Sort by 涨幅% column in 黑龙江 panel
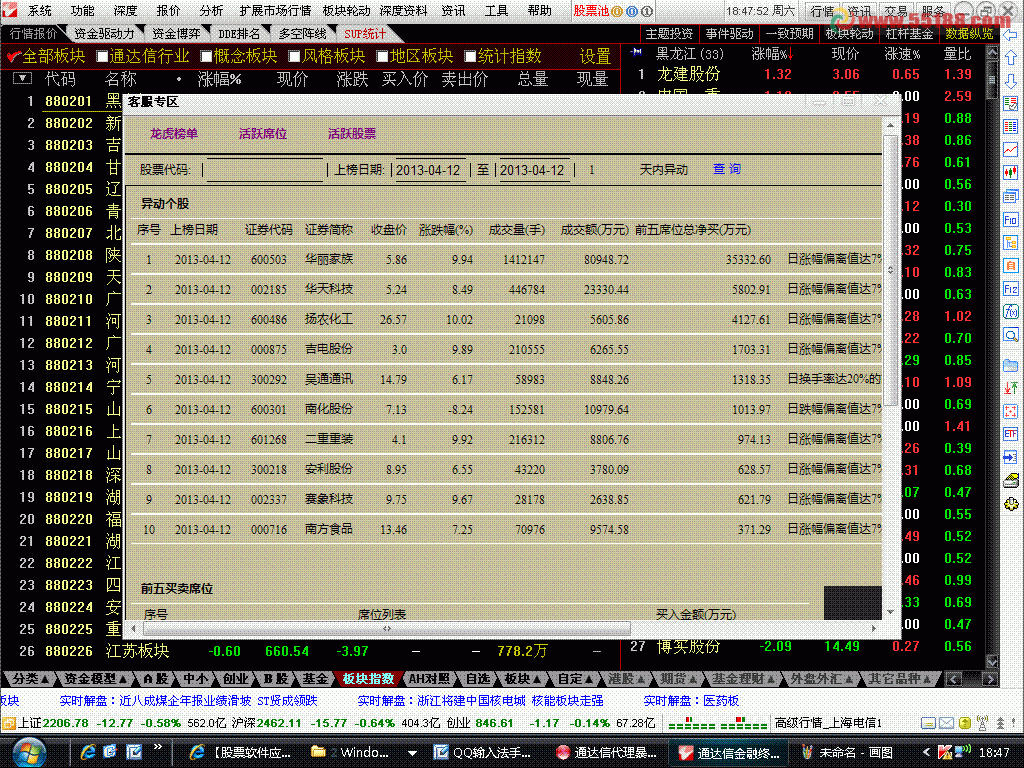Screen dimensions: 1024x768 pyautogui.click(x=772, y=54)
